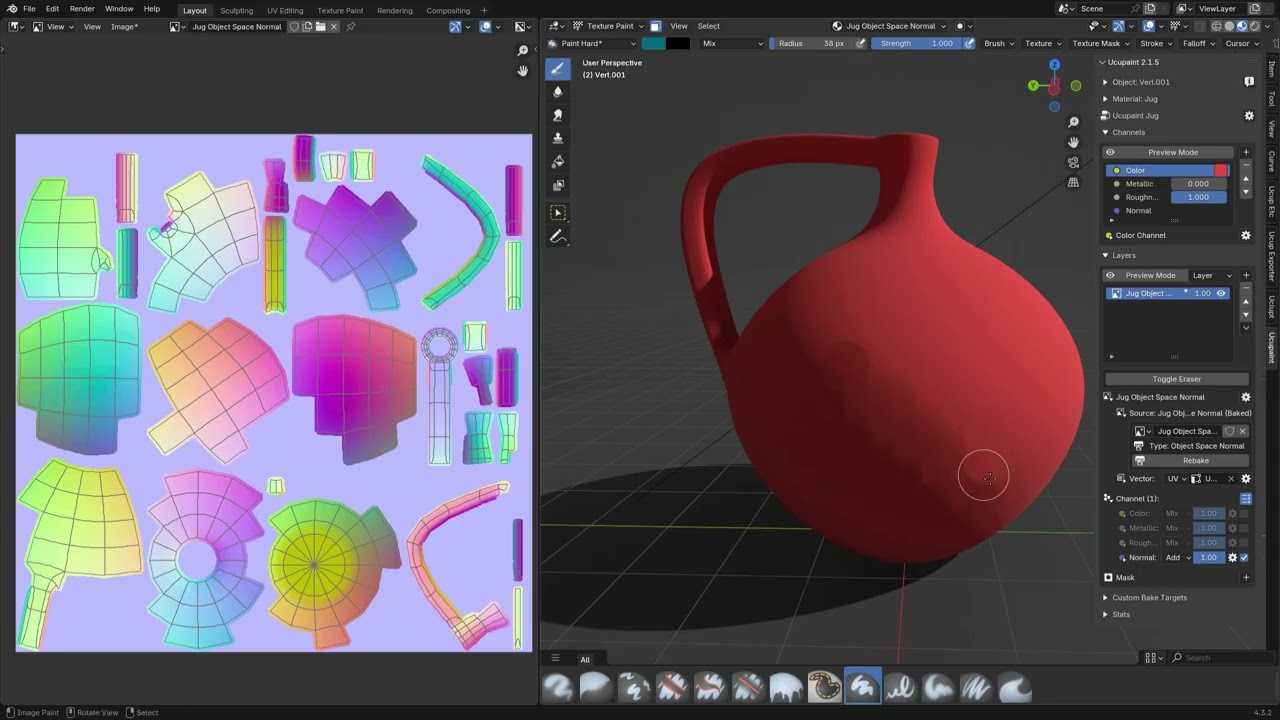Image resolution: width=1280 pixels, height=720 pixels.
Task: Click the teal primary brush color swatch
Action: click(654, 43)
